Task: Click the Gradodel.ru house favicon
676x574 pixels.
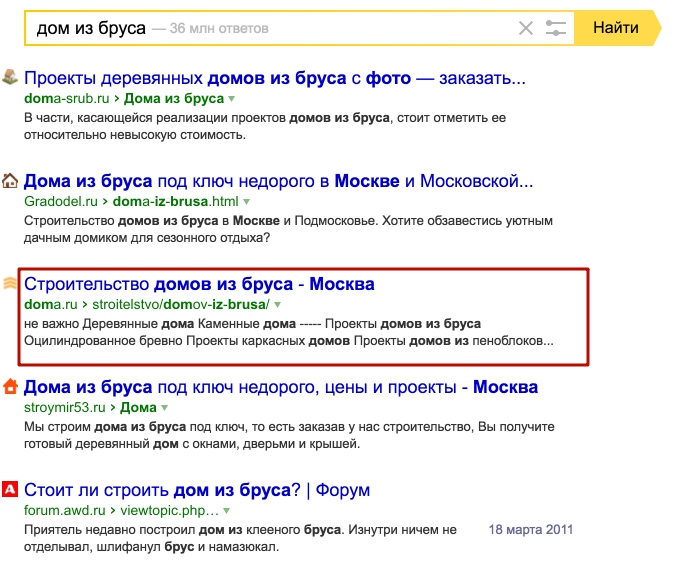Action: point(10,181)
